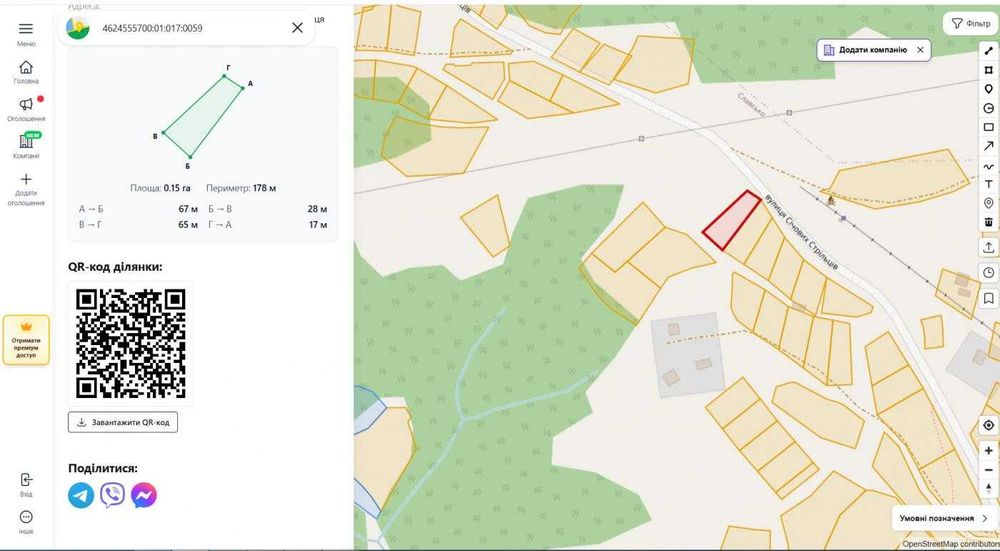Select the text T tool
Viewport: 1000px width, 551px height.
coord(989,184)
